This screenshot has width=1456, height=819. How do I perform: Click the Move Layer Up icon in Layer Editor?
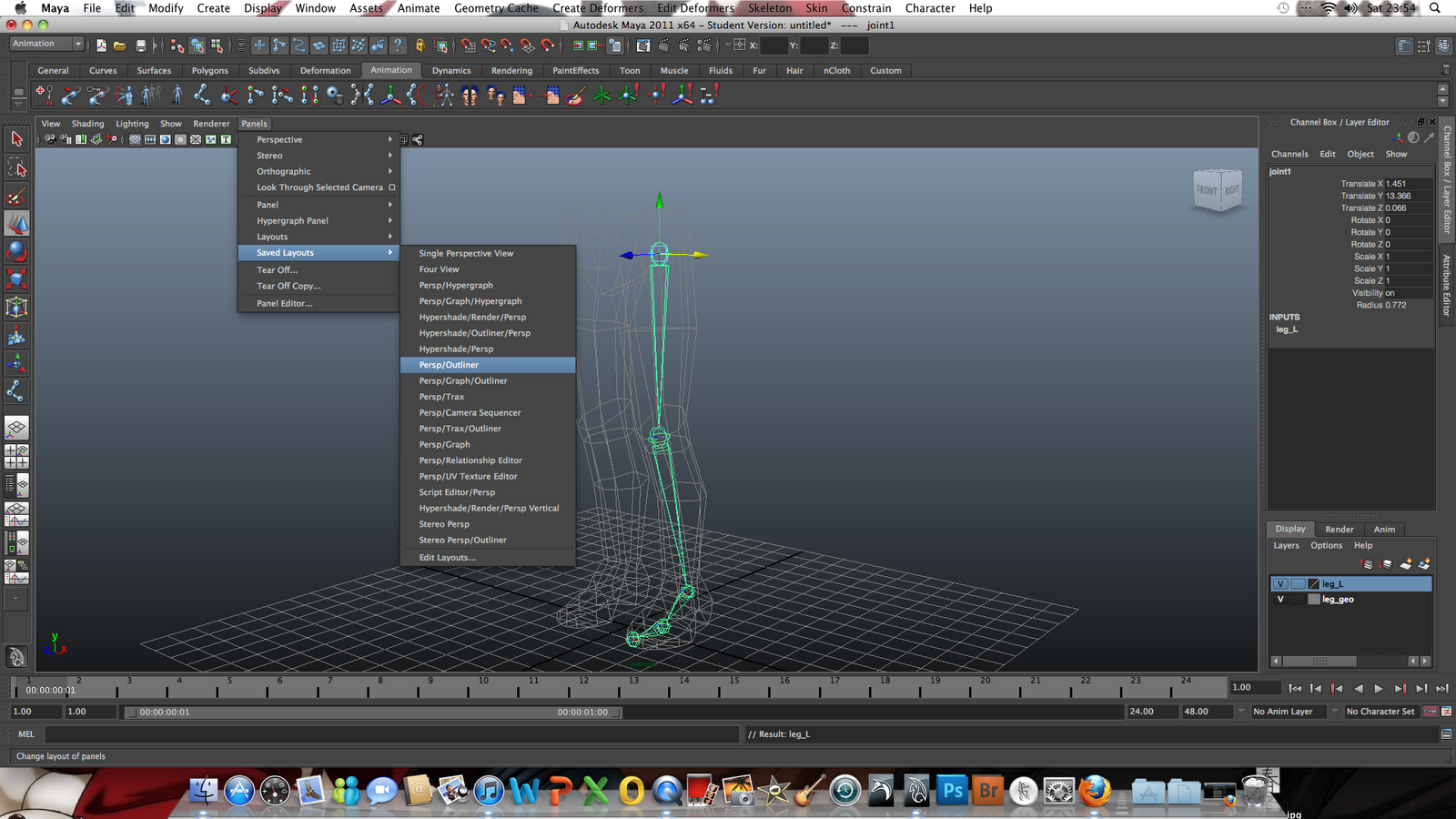tap(1368, 563)
